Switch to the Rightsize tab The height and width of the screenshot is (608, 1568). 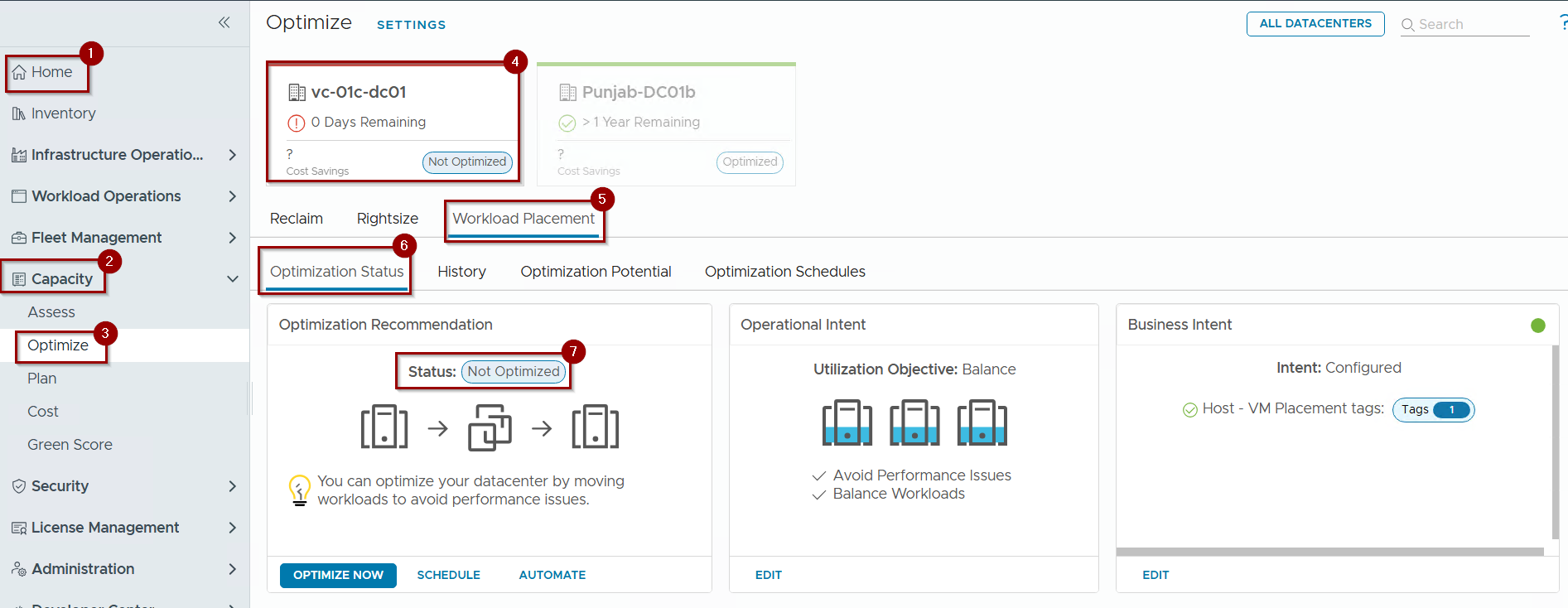coord(387,219)
